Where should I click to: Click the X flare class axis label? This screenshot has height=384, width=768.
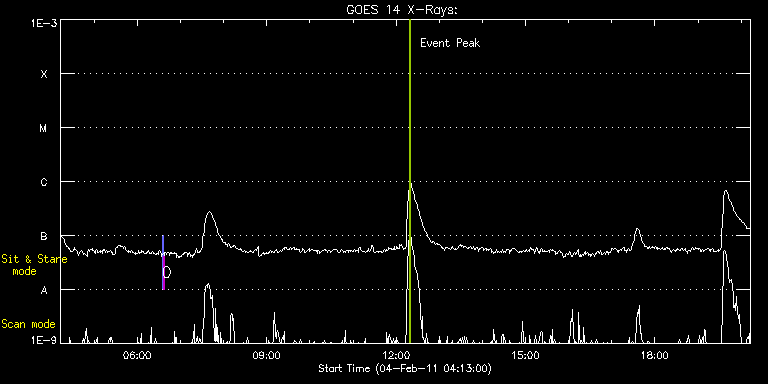tap(44, 74)
